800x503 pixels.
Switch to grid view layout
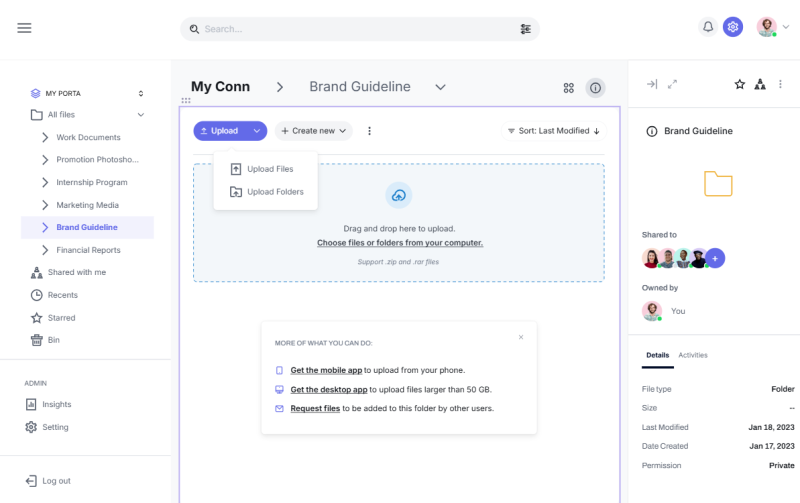pyautogui.click(x=569, y=88)
